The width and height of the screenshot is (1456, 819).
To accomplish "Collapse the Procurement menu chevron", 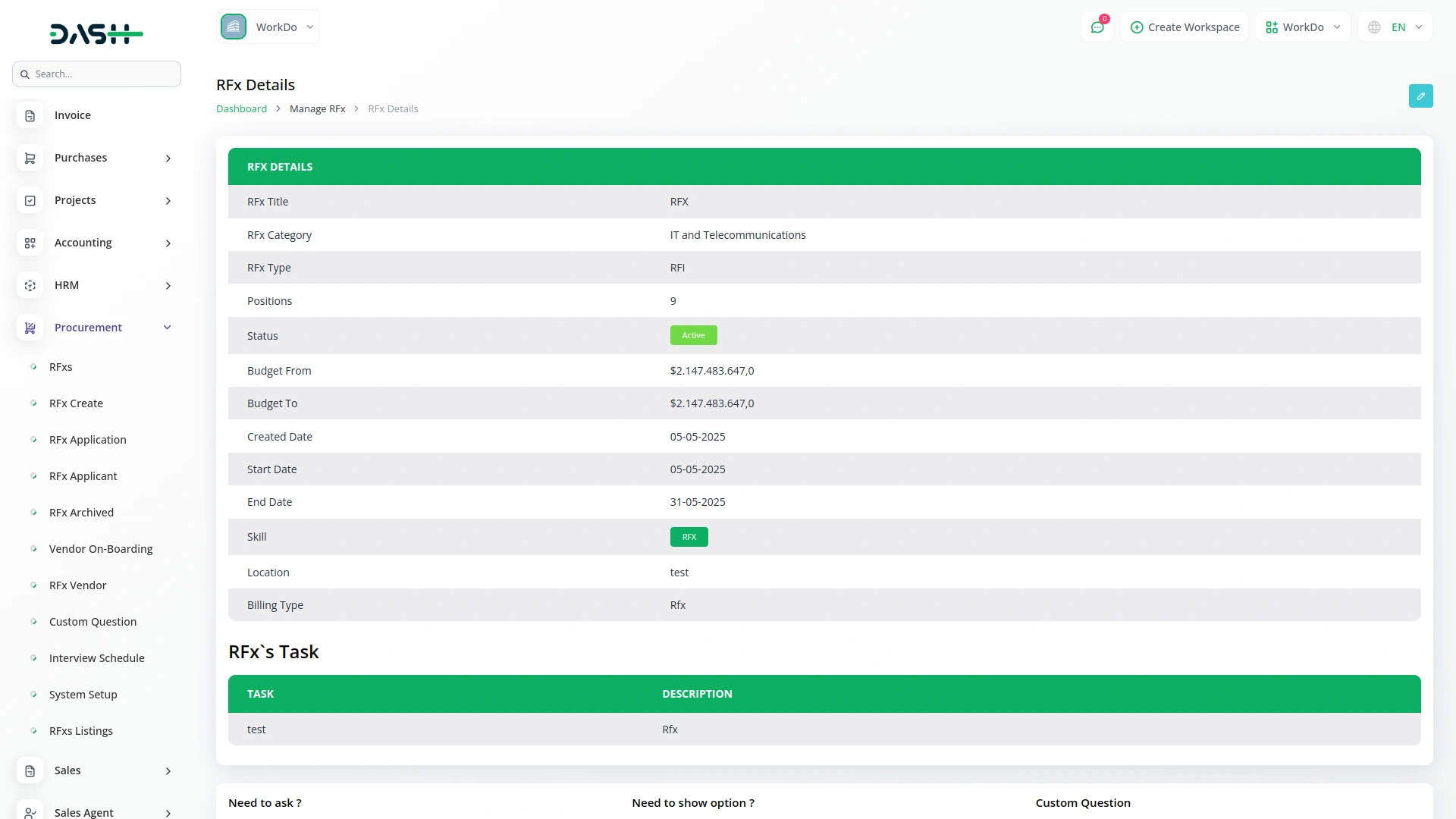I will (168, 328).
